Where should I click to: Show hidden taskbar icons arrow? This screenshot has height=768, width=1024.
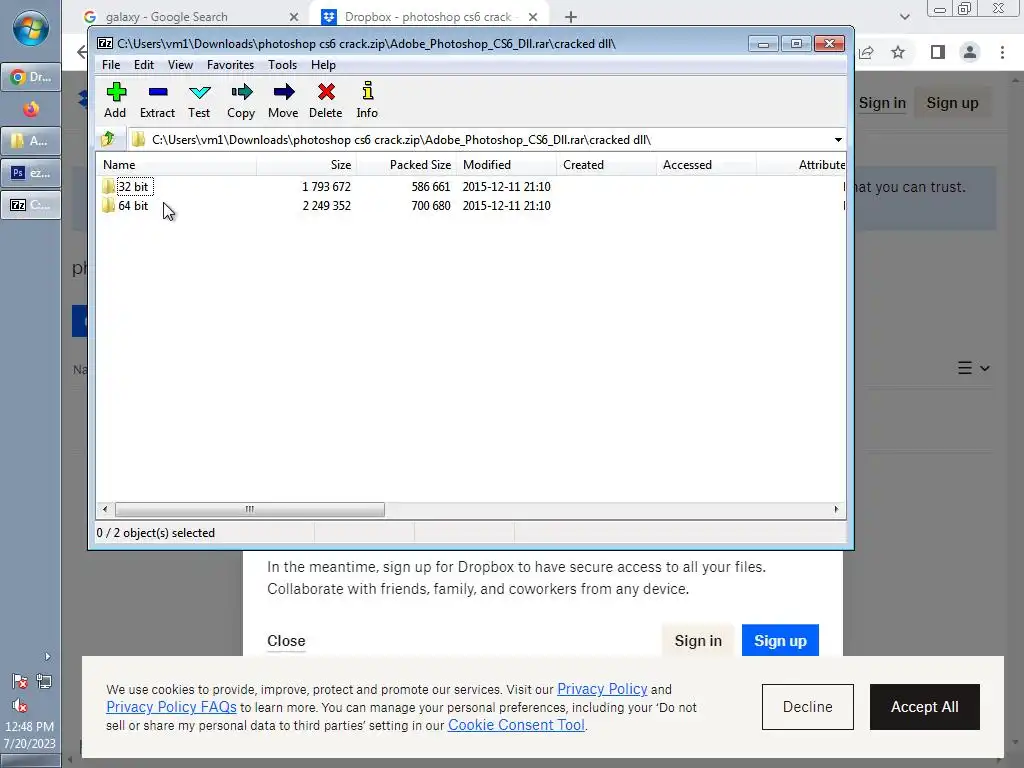(x=47, y=656)
